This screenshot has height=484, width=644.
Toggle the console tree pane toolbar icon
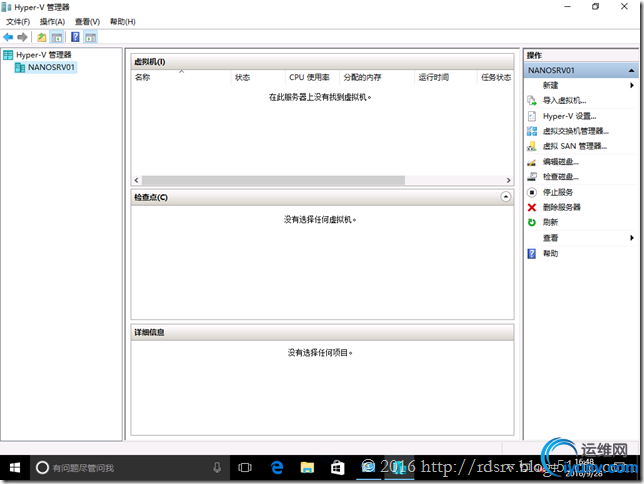point(57,37)
